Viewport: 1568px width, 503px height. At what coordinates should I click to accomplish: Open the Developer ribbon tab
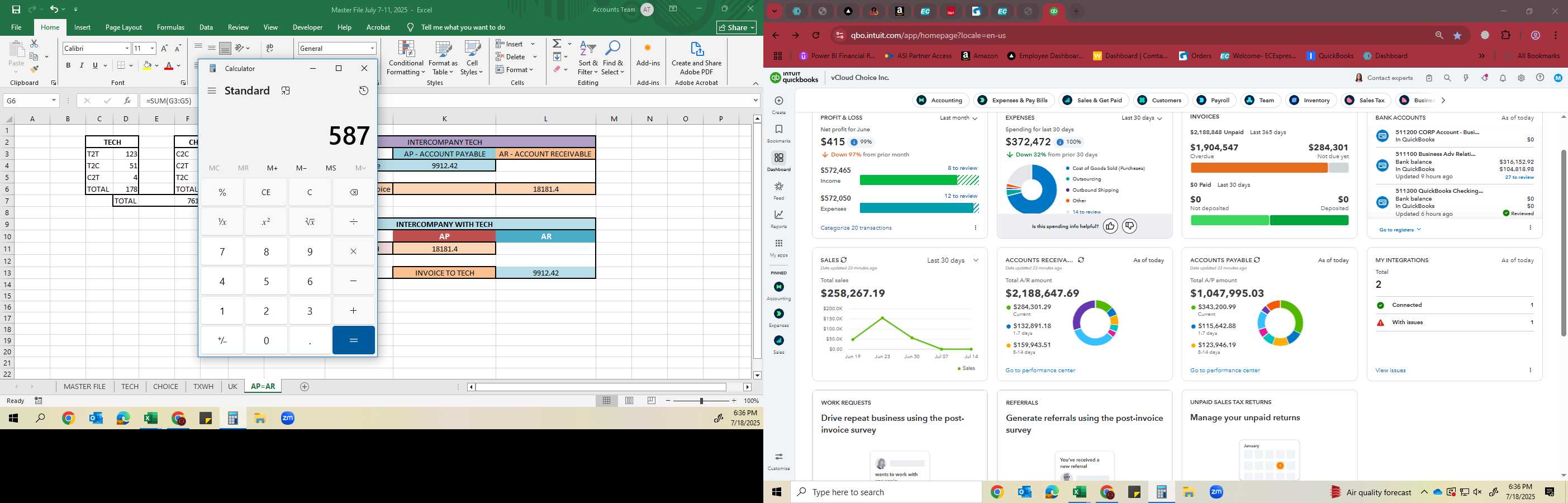307,27
